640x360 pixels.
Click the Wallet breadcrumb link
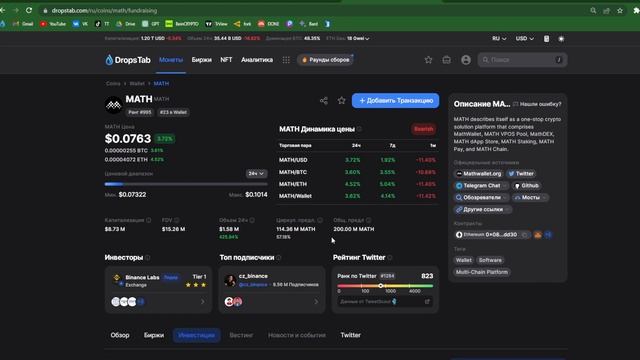[x=137, y=83]
